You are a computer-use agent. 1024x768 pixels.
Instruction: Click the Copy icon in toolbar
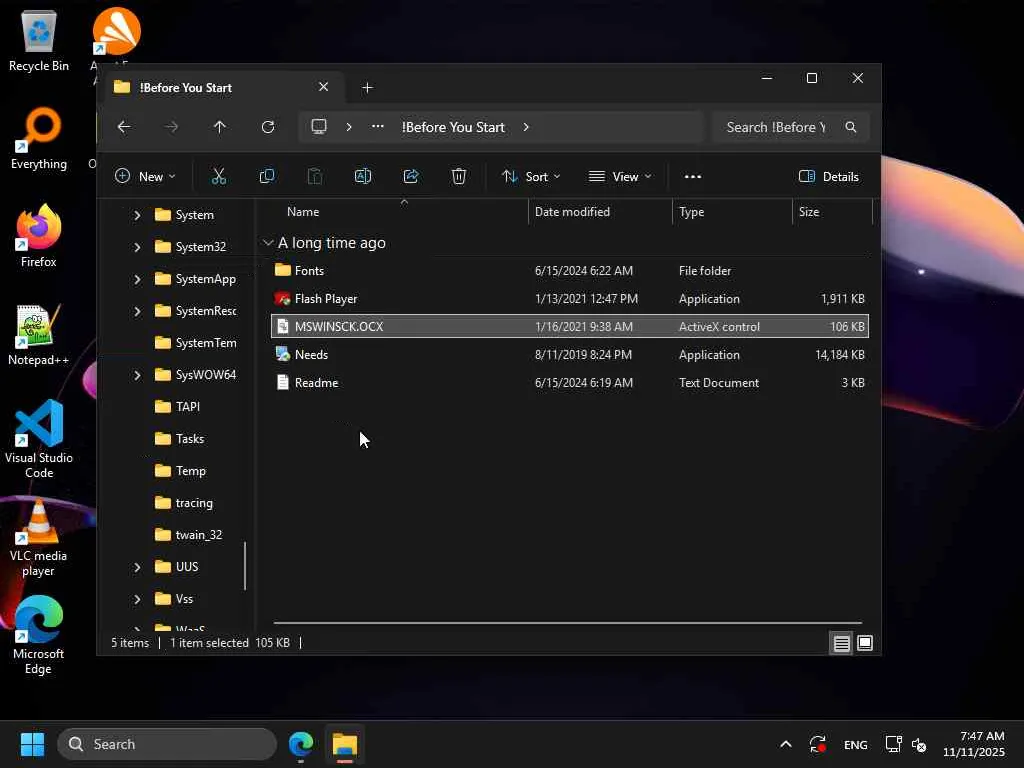tap(266, 176)
